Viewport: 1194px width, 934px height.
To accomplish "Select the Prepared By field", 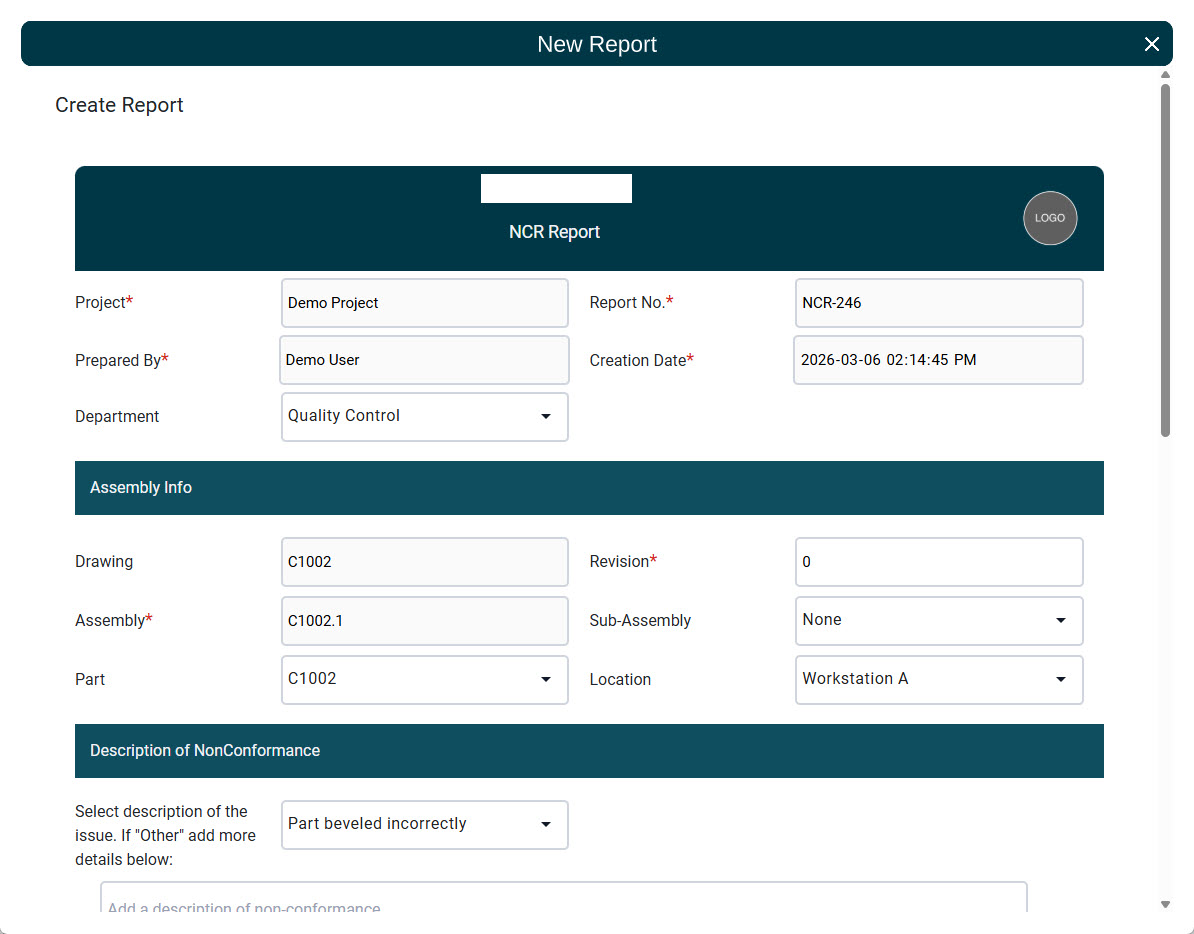I will click(x=425, y=360).
